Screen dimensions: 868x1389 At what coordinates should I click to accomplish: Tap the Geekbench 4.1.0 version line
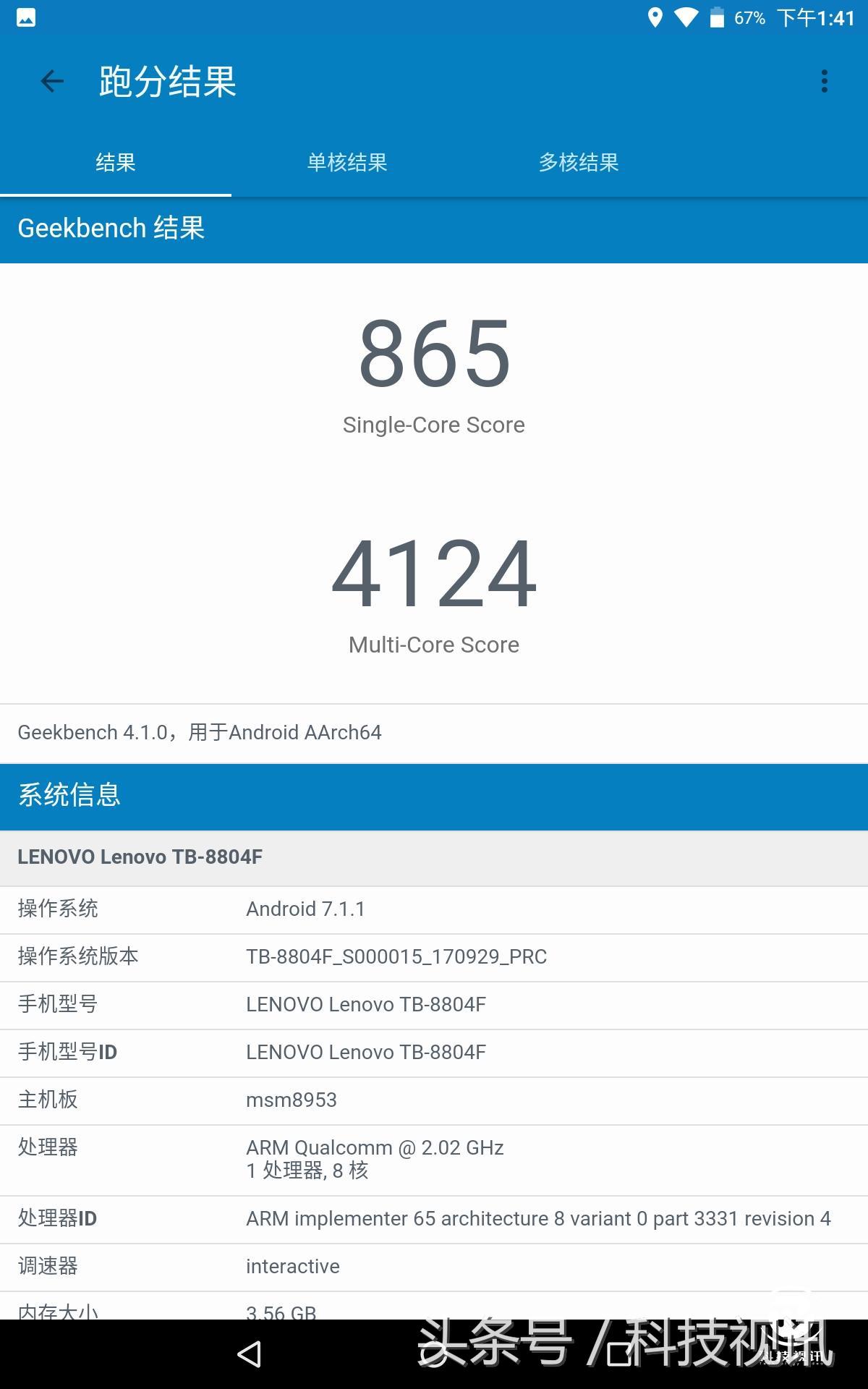click(200, 732)
